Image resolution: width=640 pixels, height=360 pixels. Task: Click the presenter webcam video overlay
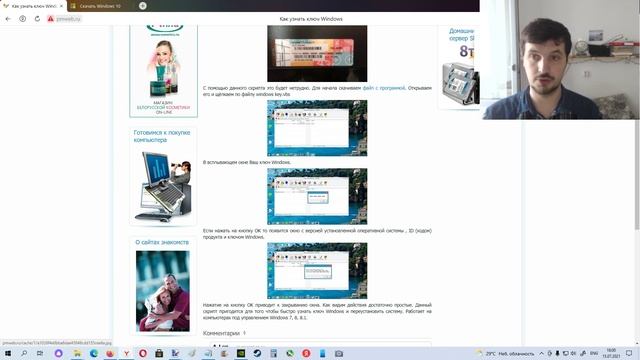(x=560, y=60)
